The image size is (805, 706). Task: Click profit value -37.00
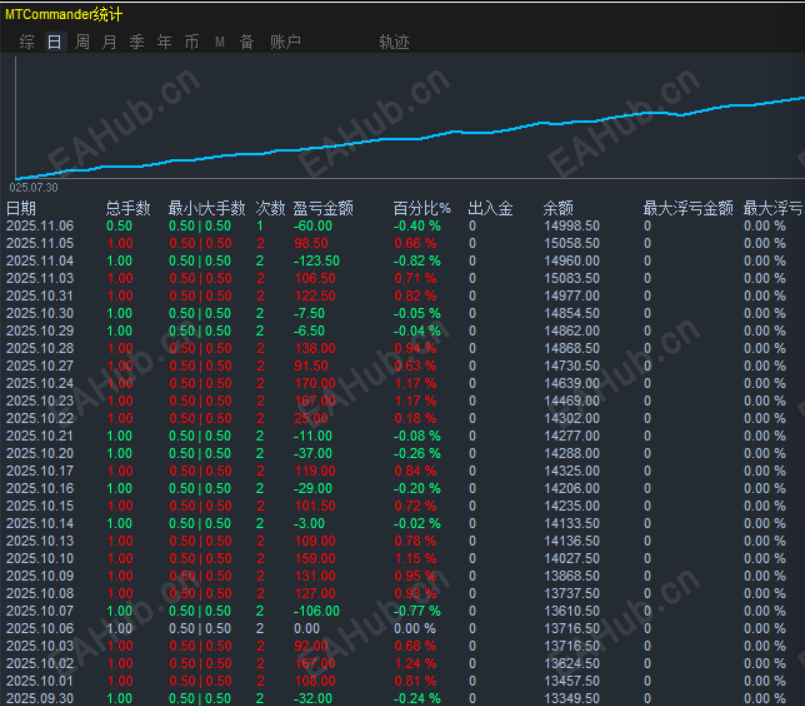pos(313,453)
